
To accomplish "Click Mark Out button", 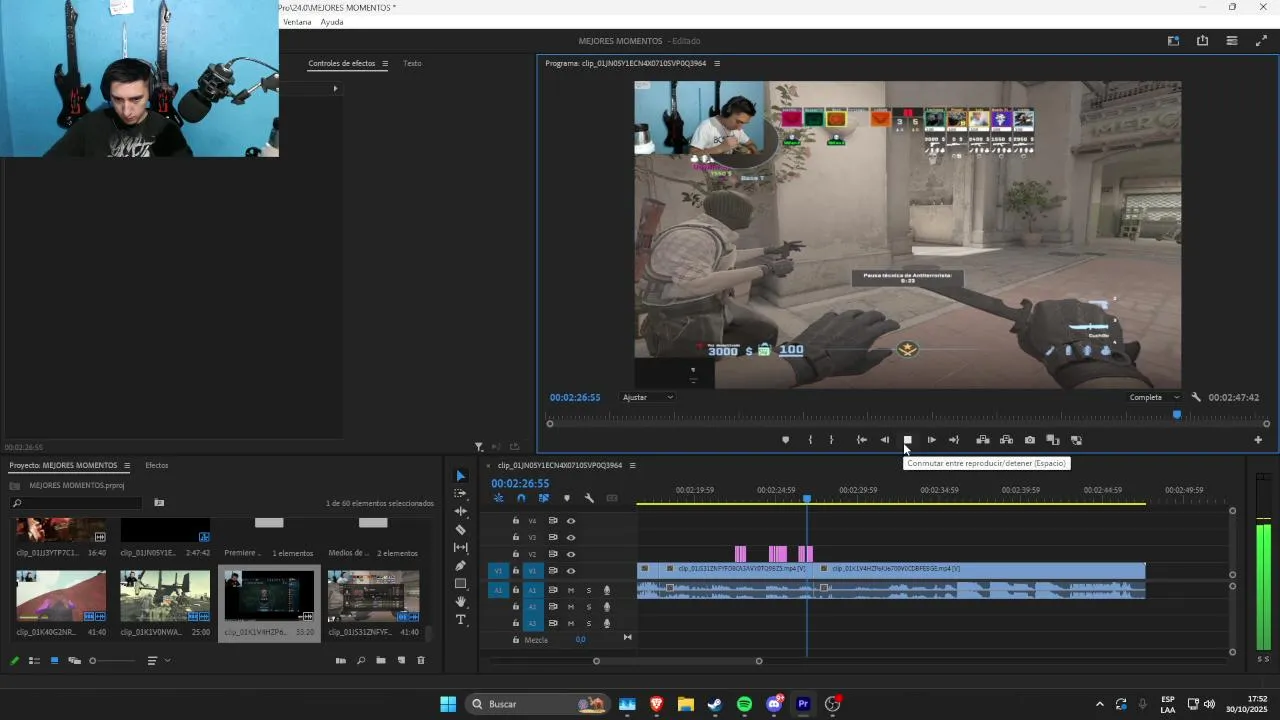I will 831,440.
